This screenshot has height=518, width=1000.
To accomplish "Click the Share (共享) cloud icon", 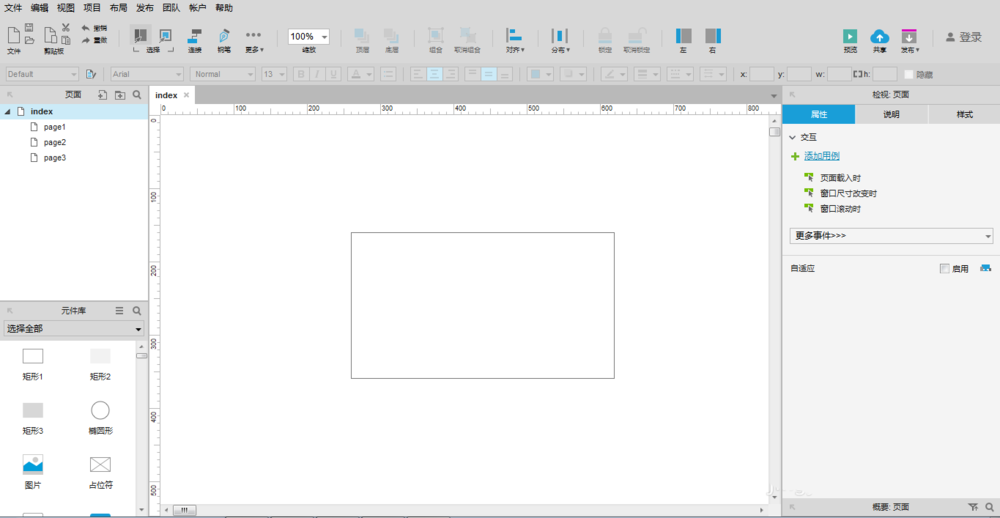I will point(879,36).
